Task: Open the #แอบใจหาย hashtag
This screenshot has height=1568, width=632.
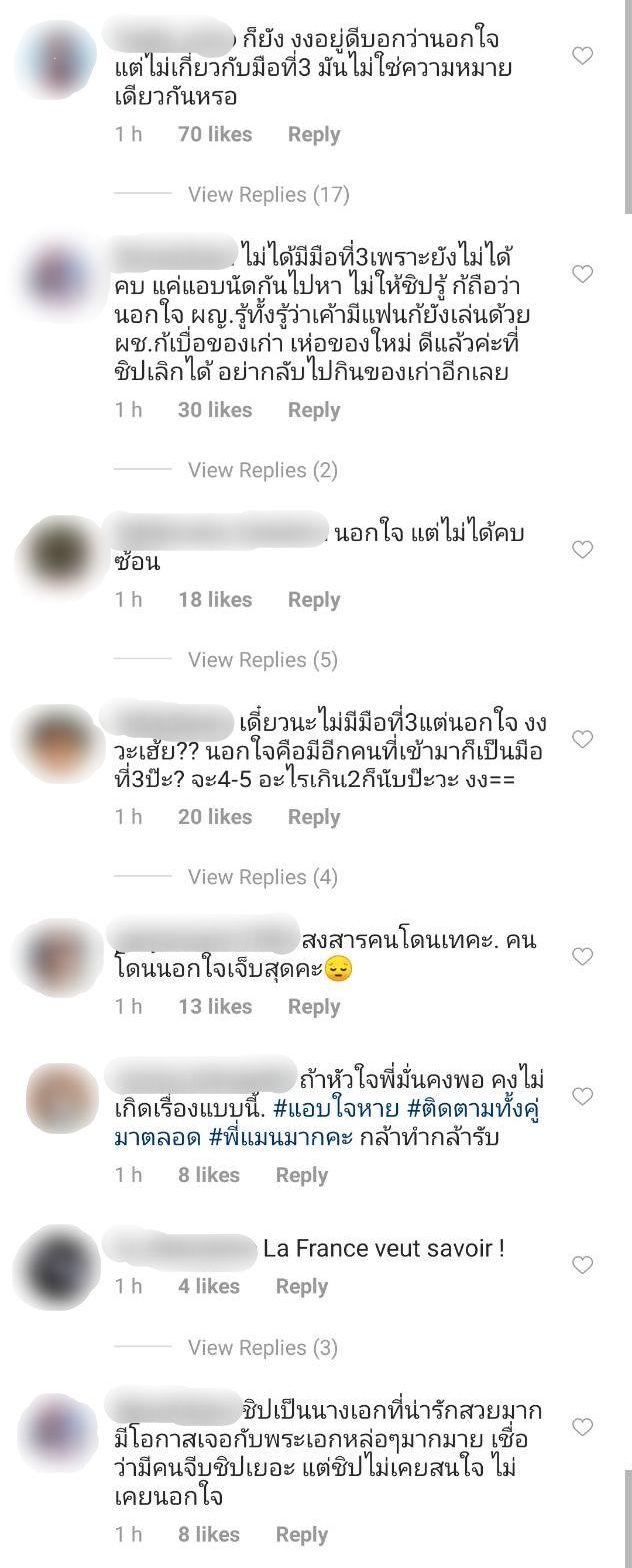Action: (336, 1109)
